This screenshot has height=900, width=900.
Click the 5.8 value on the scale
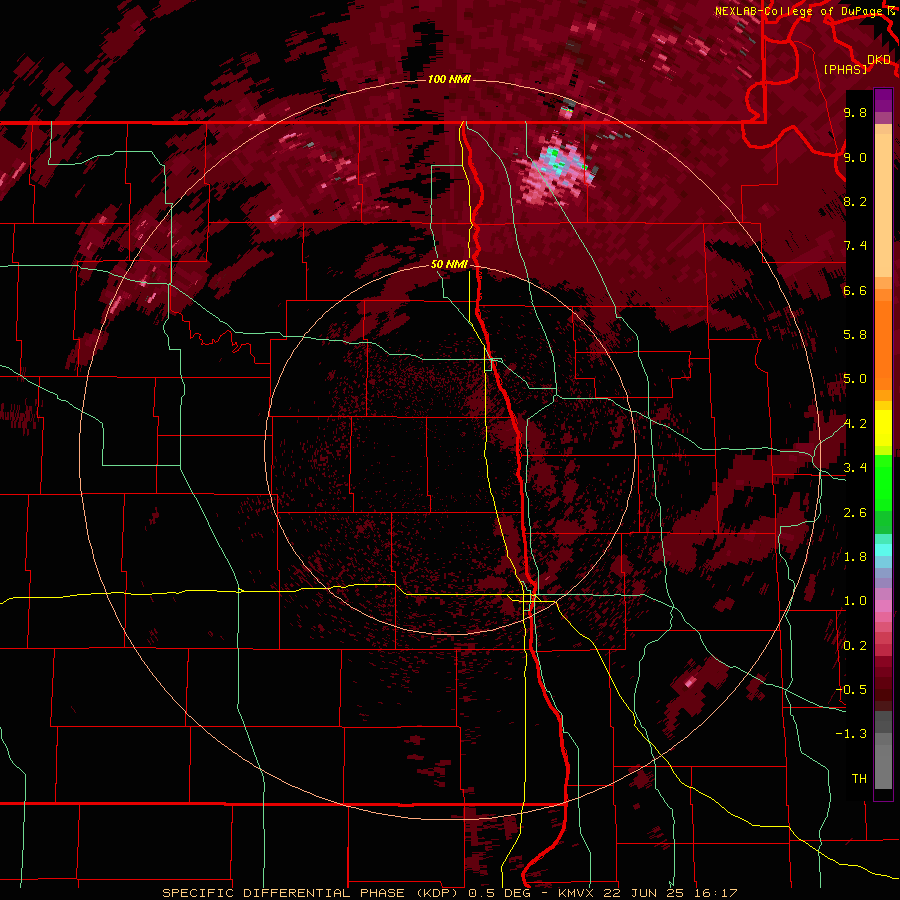(855, 335)
